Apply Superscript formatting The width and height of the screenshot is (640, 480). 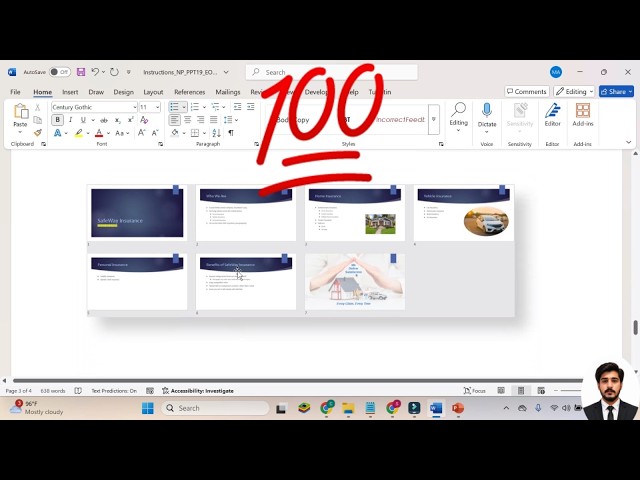coord(131,120)
